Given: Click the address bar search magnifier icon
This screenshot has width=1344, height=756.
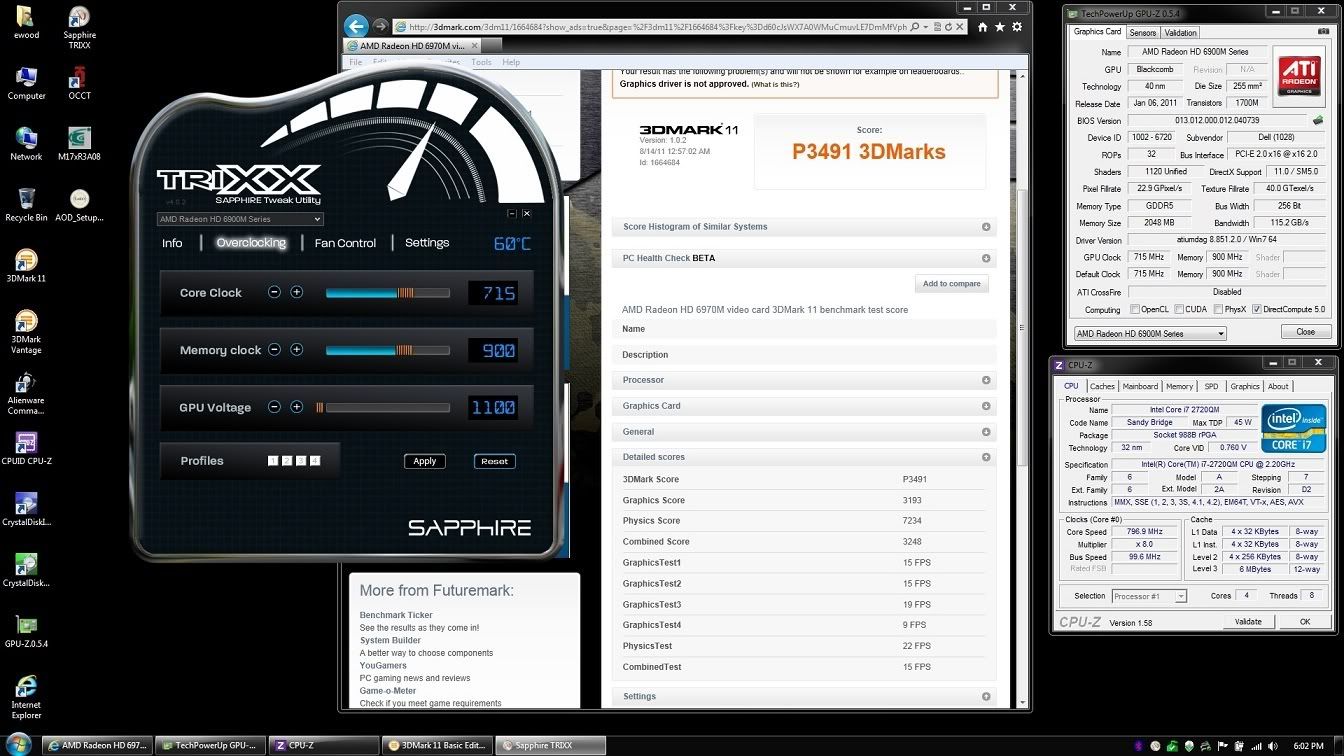Looking at the screenshot, I should [917, 27].
